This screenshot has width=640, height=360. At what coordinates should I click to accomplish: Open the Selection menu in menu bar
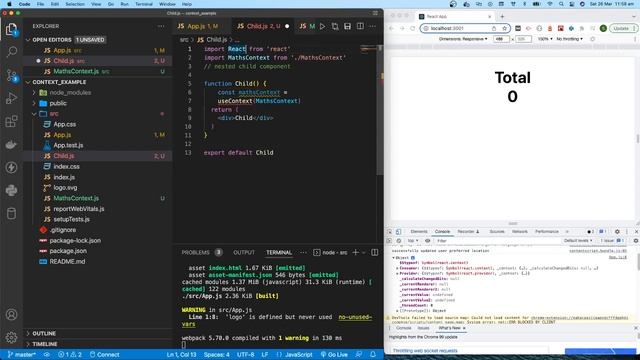(x=75, y=4)
